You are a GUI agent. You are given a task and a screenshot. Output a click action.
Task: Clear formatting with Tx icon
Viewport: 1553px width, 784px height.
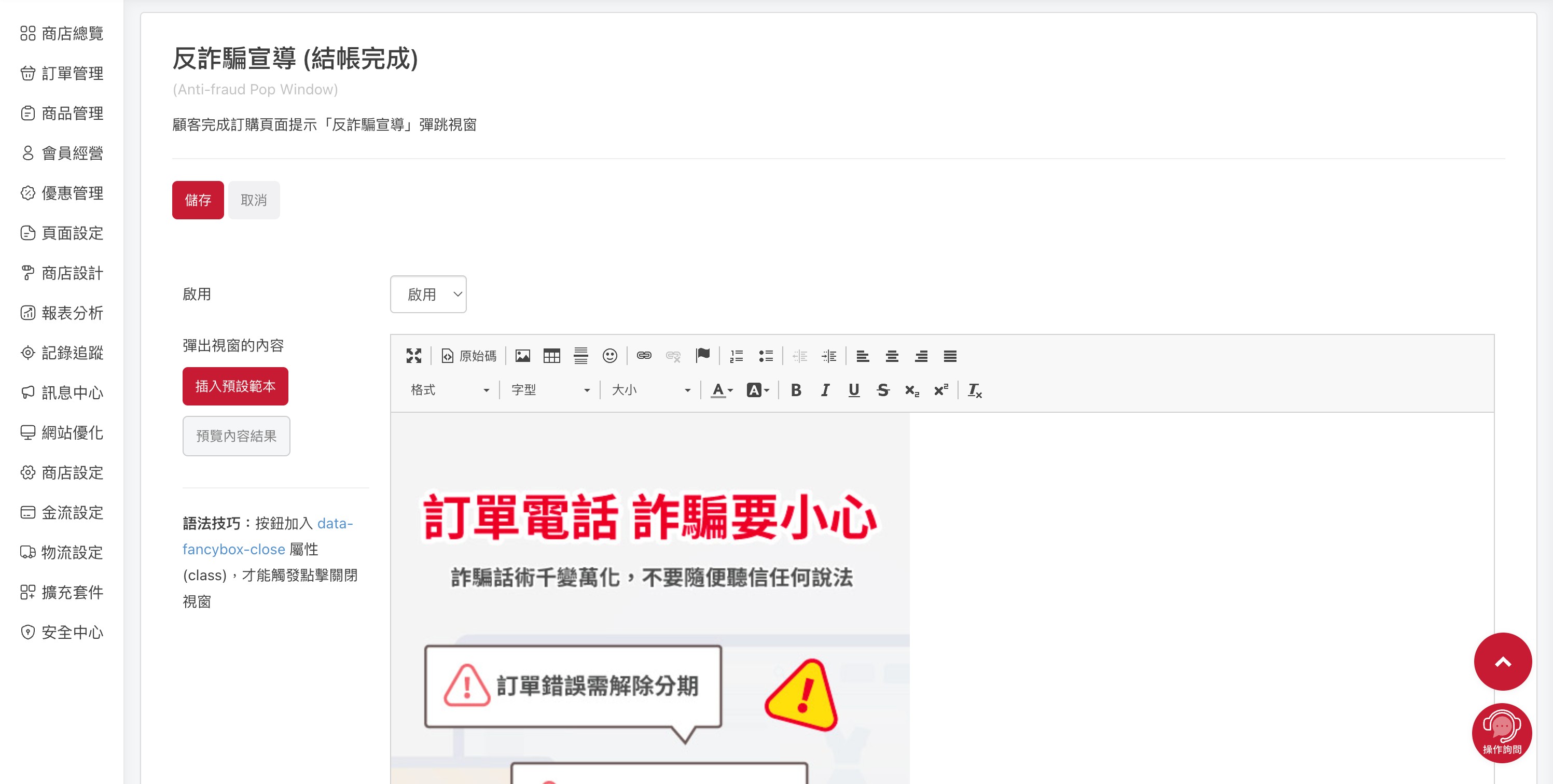(975, 390)
